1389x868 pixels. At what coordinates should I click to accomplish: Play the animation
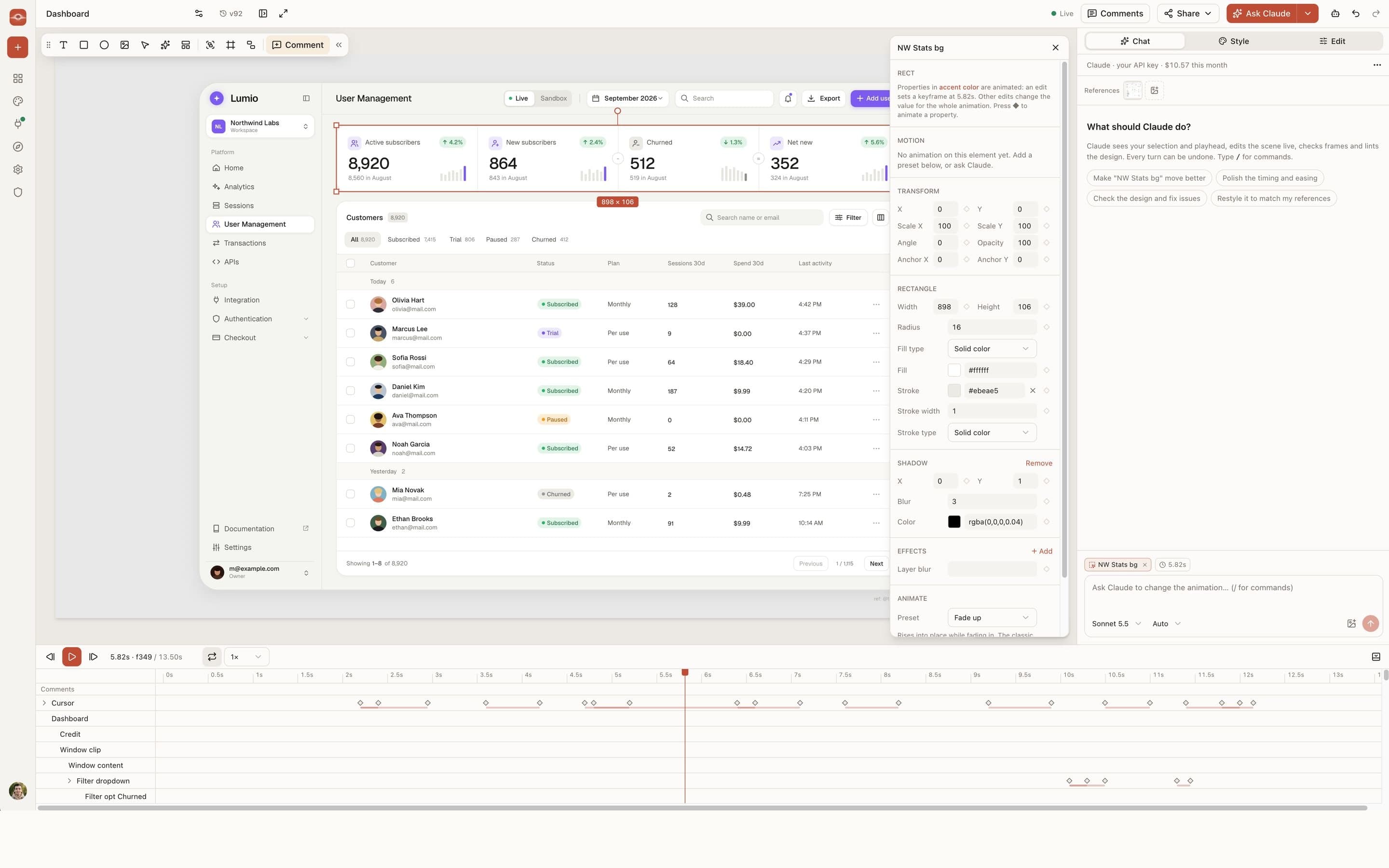coord(72,657)
